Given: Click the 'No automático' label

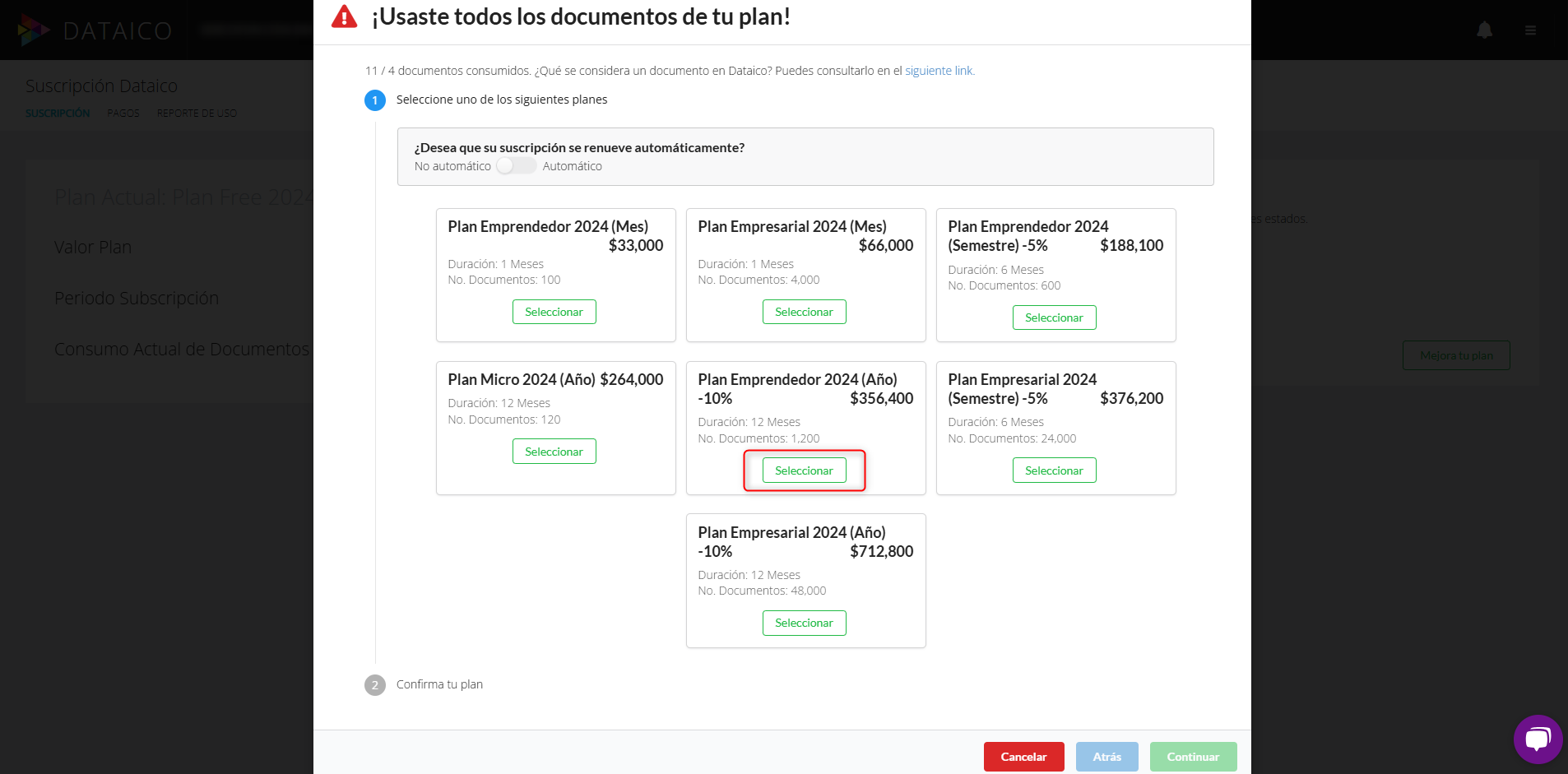Looking at the screenshot, I should click(452, 166).
